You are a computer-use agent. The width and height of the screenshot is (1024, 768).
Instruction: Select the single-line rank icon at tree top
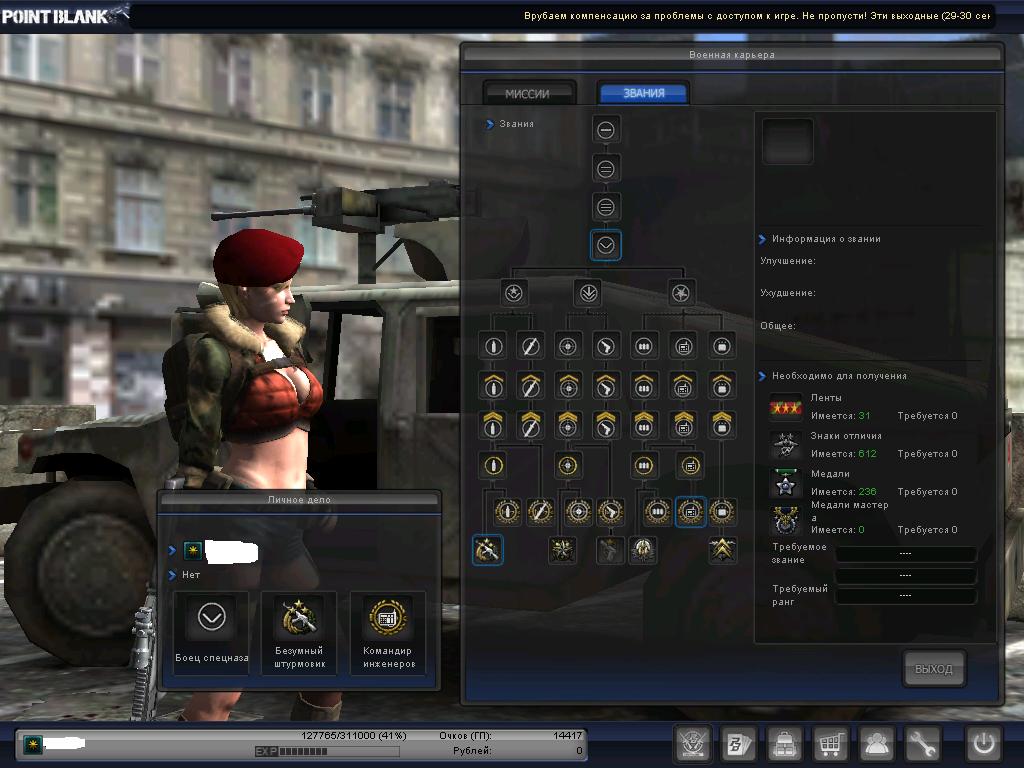pyautogui.click(x=605, y=130)
